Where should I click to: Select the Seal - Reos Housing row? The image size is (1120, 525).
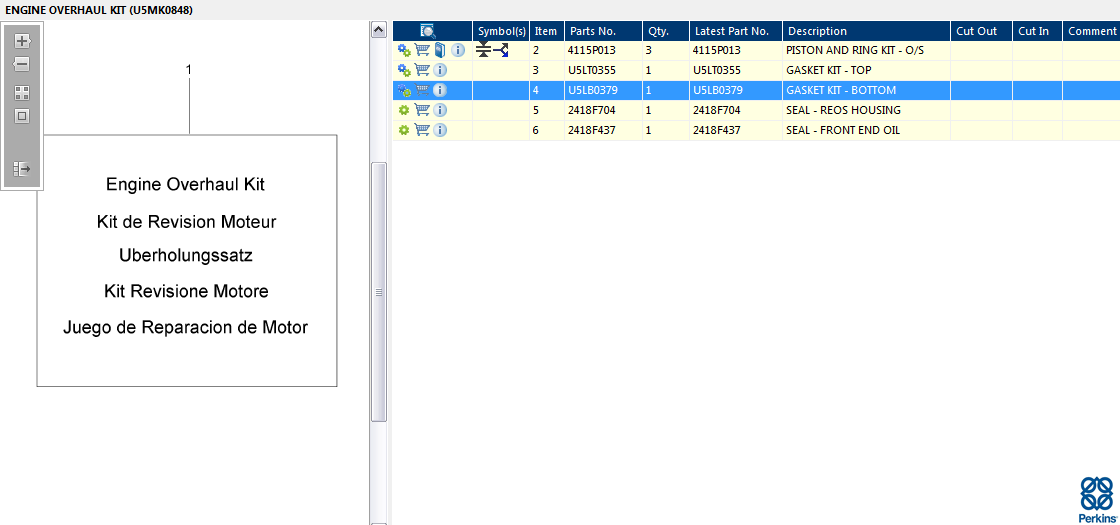click(756, 110)
